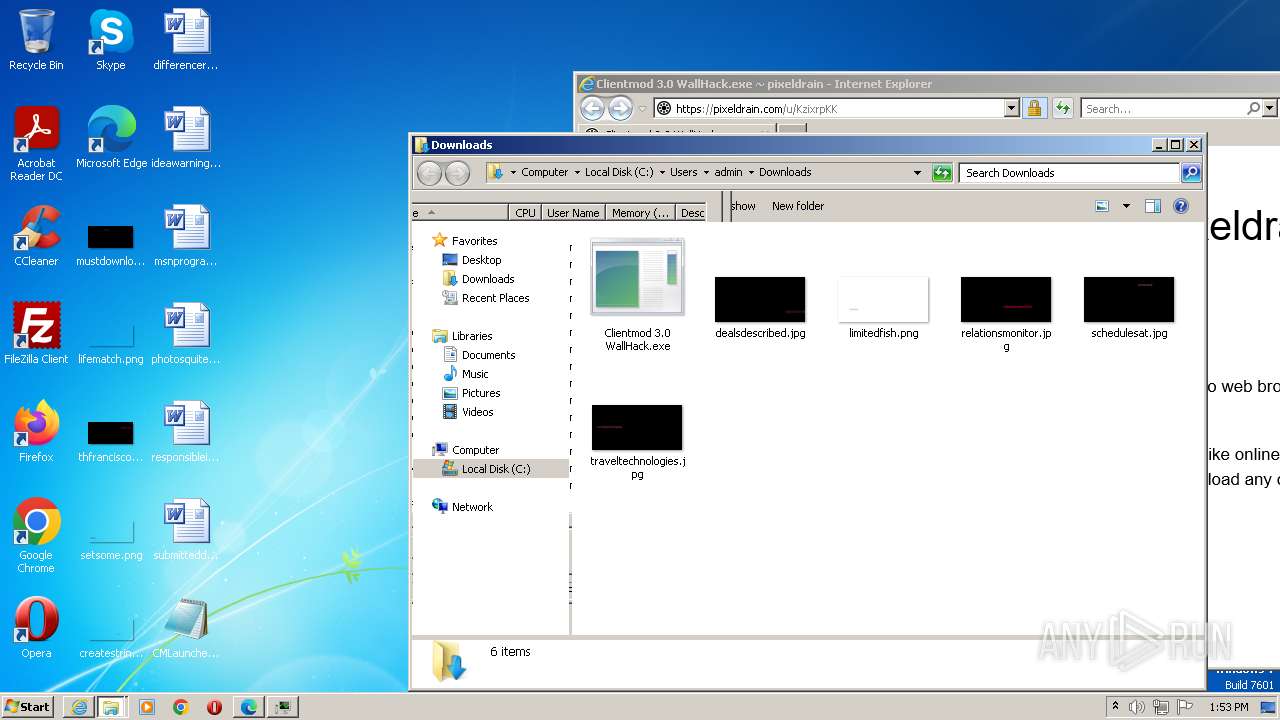Click the Search Downloads field
Viewport: 1280px width, 720px height.
click(1069, 173)
